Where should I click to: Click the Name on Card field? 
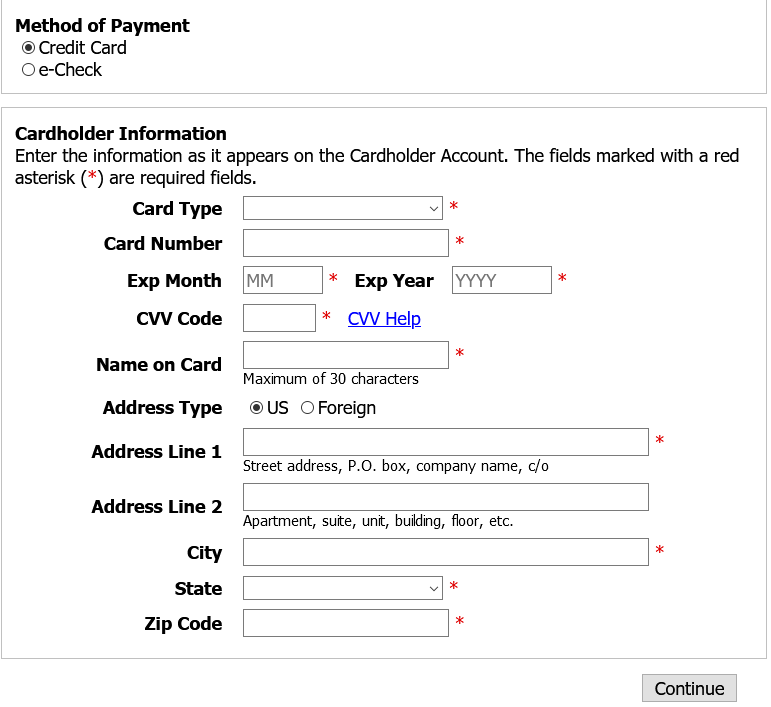(346, 355)
